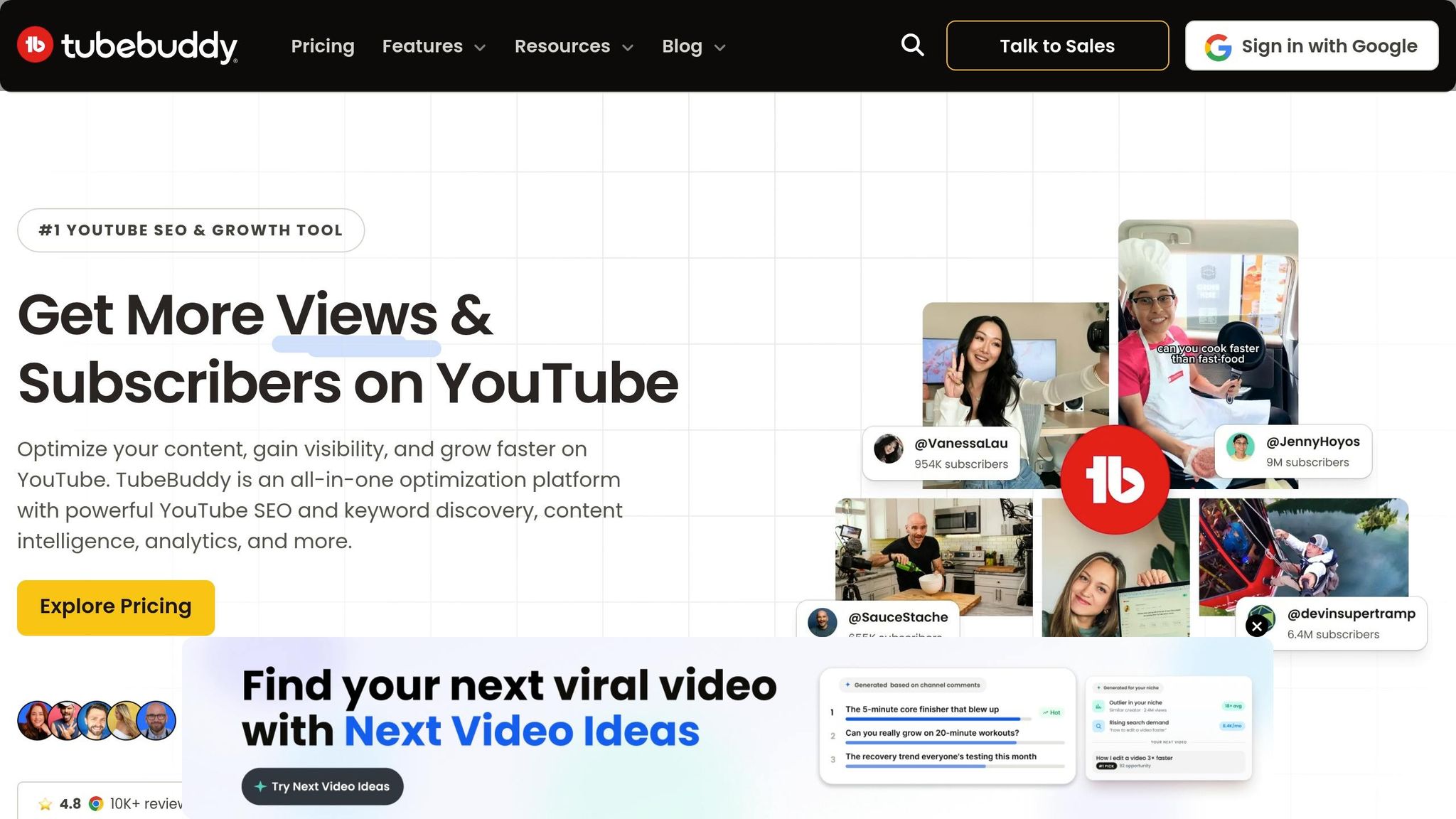Click Try Next Video Ideas button
Viewport: 1456px width, 819px height.
click(x=322, y=786)
